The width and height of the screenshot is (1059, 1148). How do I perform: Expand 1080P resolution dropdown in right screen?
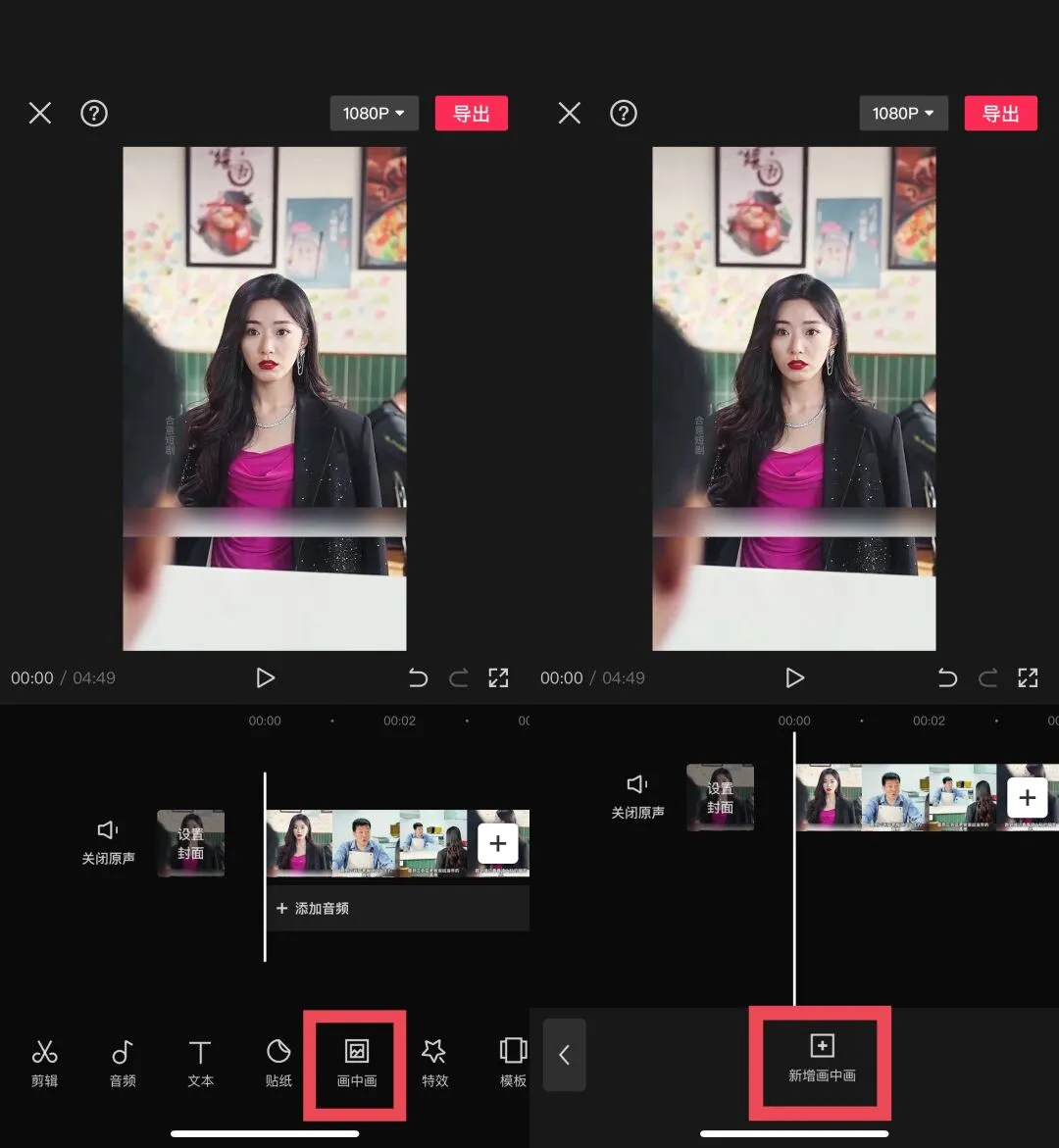[904, 114]
